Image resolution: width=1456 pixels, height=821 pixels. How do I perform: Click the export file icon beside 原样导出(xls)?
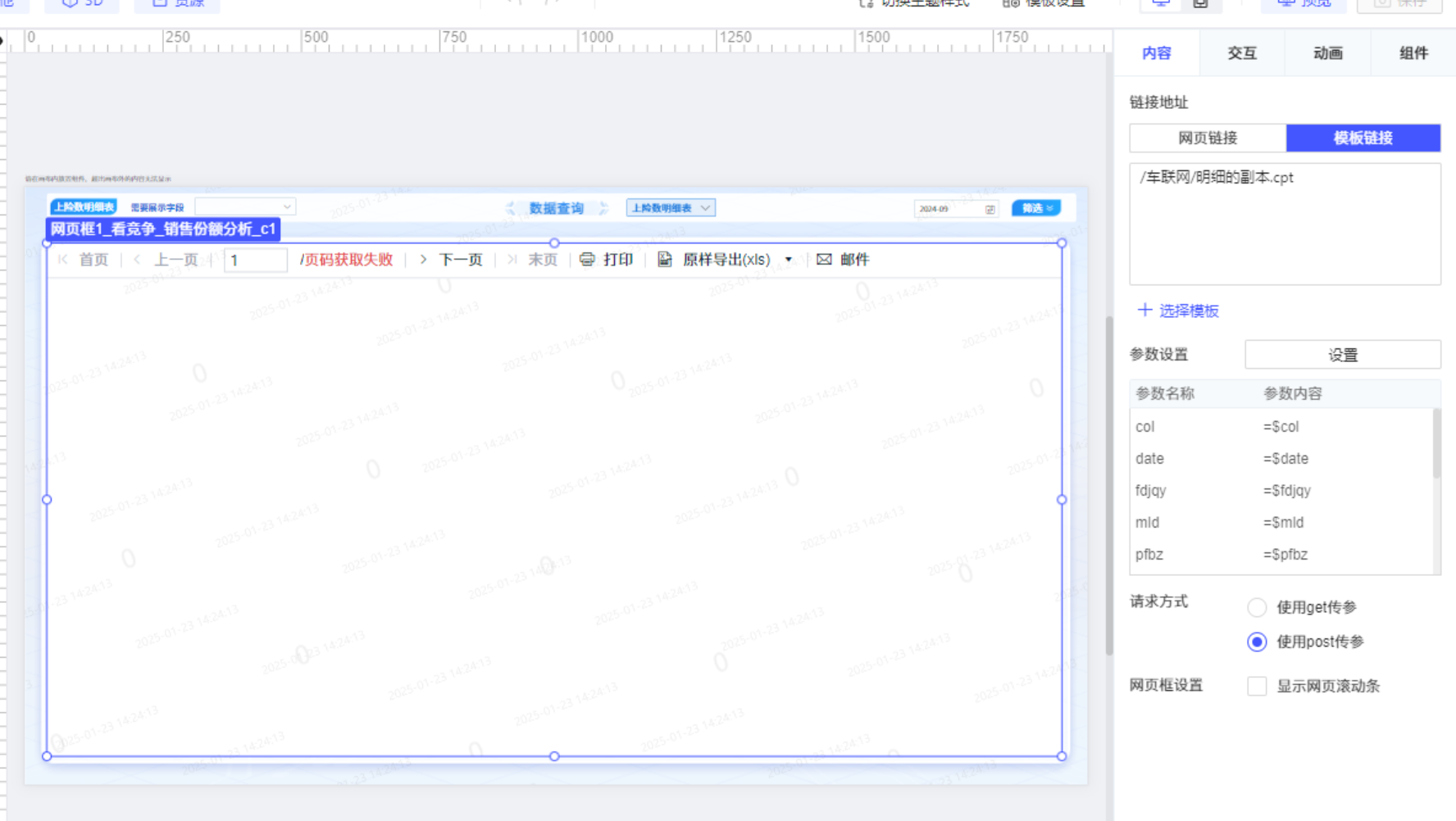(665, 260)
